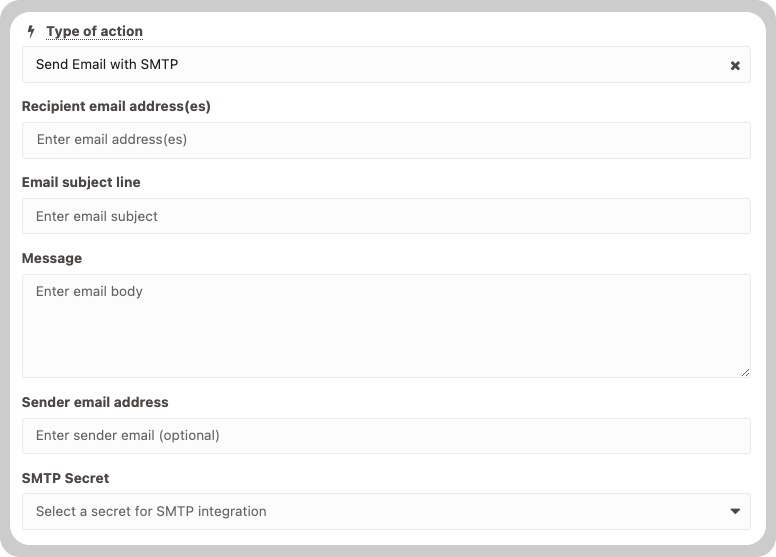Screen dimensions: 776x557
Task: Clear the Send Email with SMTP selection
Action: [x=735, y=65]
